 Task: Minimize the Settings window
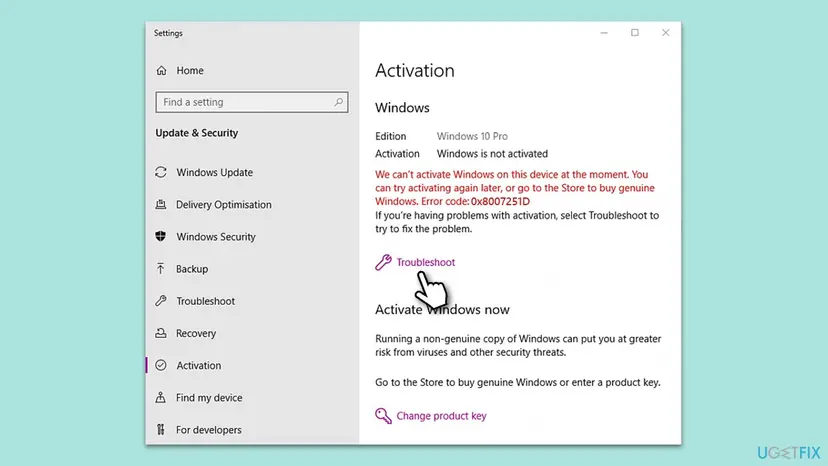604,33
